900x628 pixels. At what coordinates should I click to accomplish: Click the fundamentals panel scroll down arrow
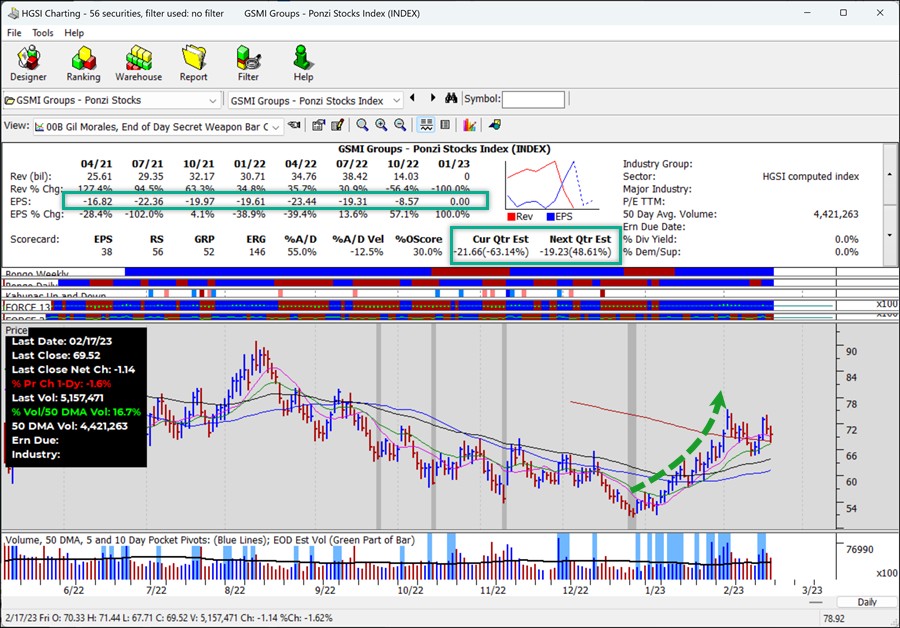pyautogui.click(x=890, y=235)
